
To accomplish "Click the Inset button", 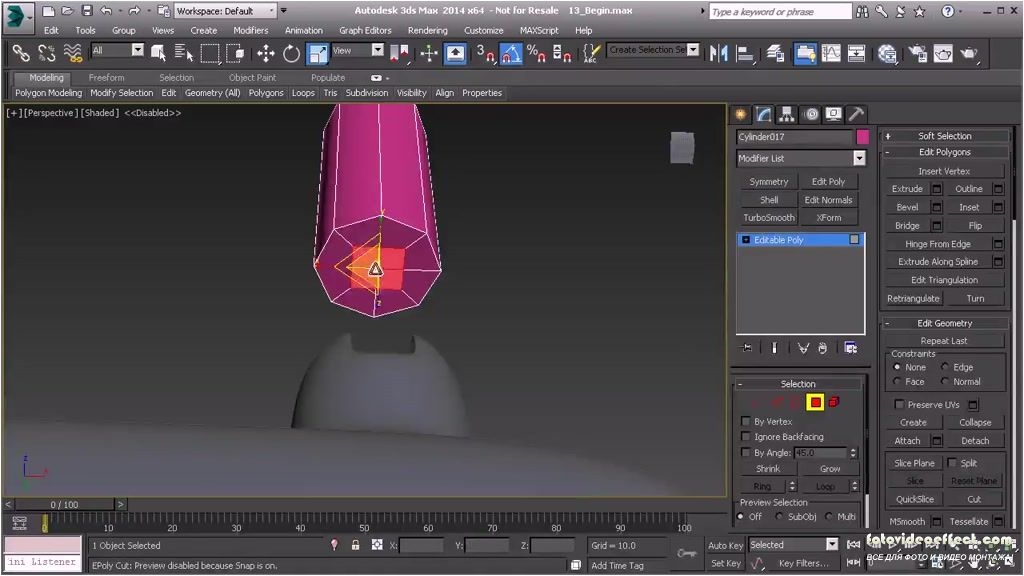I will [969, 207].
